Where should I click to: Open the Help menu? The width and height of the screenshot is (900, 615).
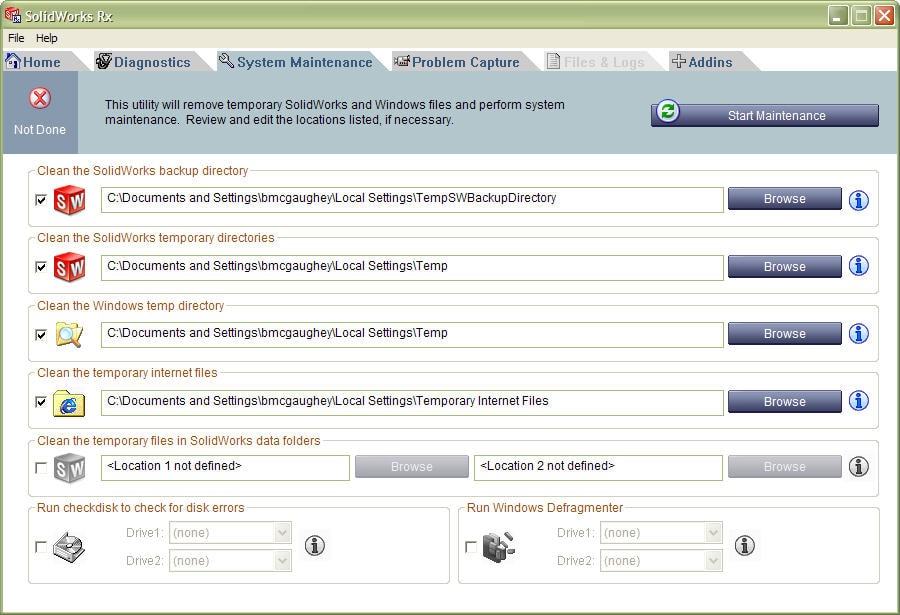coord(46,38)
